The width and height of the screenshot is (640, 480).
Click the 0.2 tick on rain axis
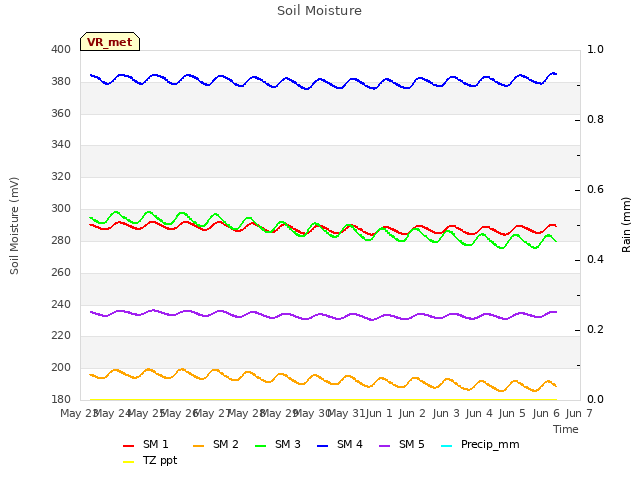pos(595,330)
